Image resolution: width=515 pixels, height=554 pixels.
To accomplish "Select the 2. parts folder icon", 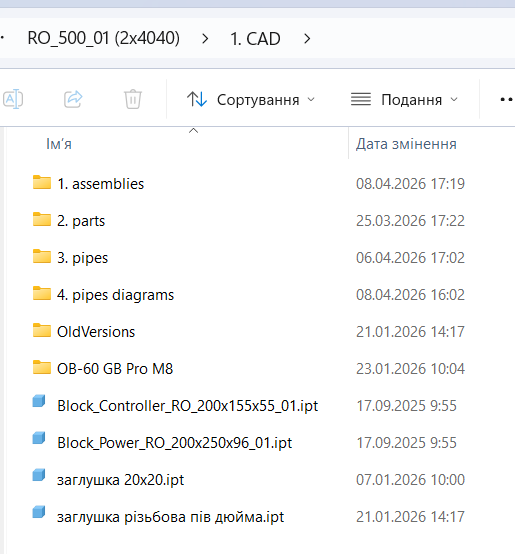I will click(42, 219).
